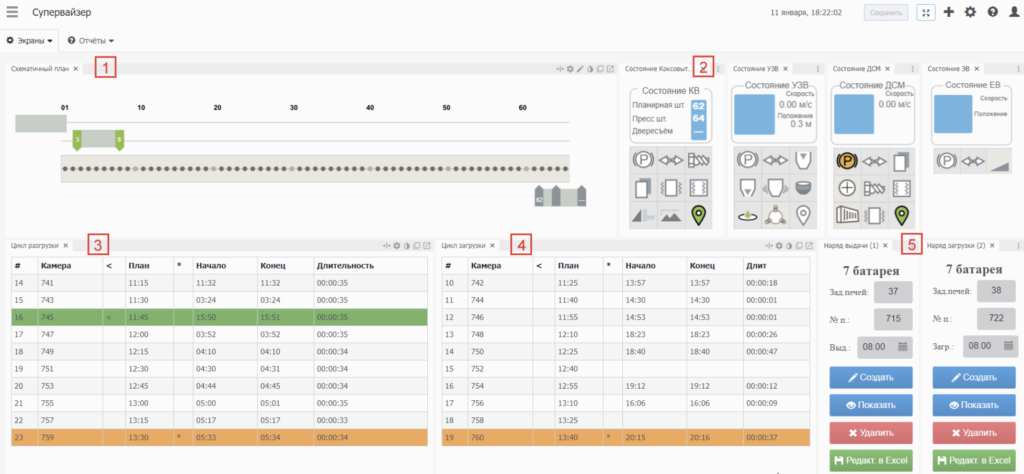This screenshot has width=1024, height=474.
Task: Click gear icon in Схематичный план toolbar
Action: (x=569, y=69)
